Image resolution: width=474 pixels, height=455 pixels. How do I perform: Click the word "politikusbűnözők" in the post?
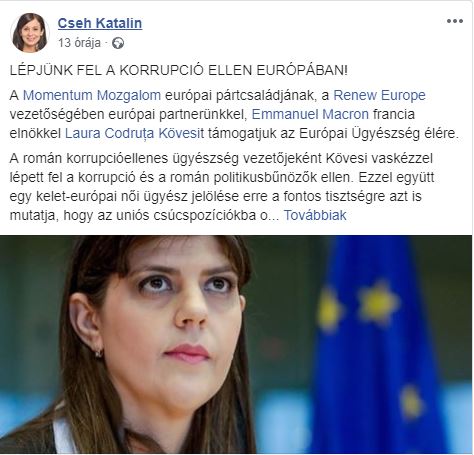tap(265, 177)
